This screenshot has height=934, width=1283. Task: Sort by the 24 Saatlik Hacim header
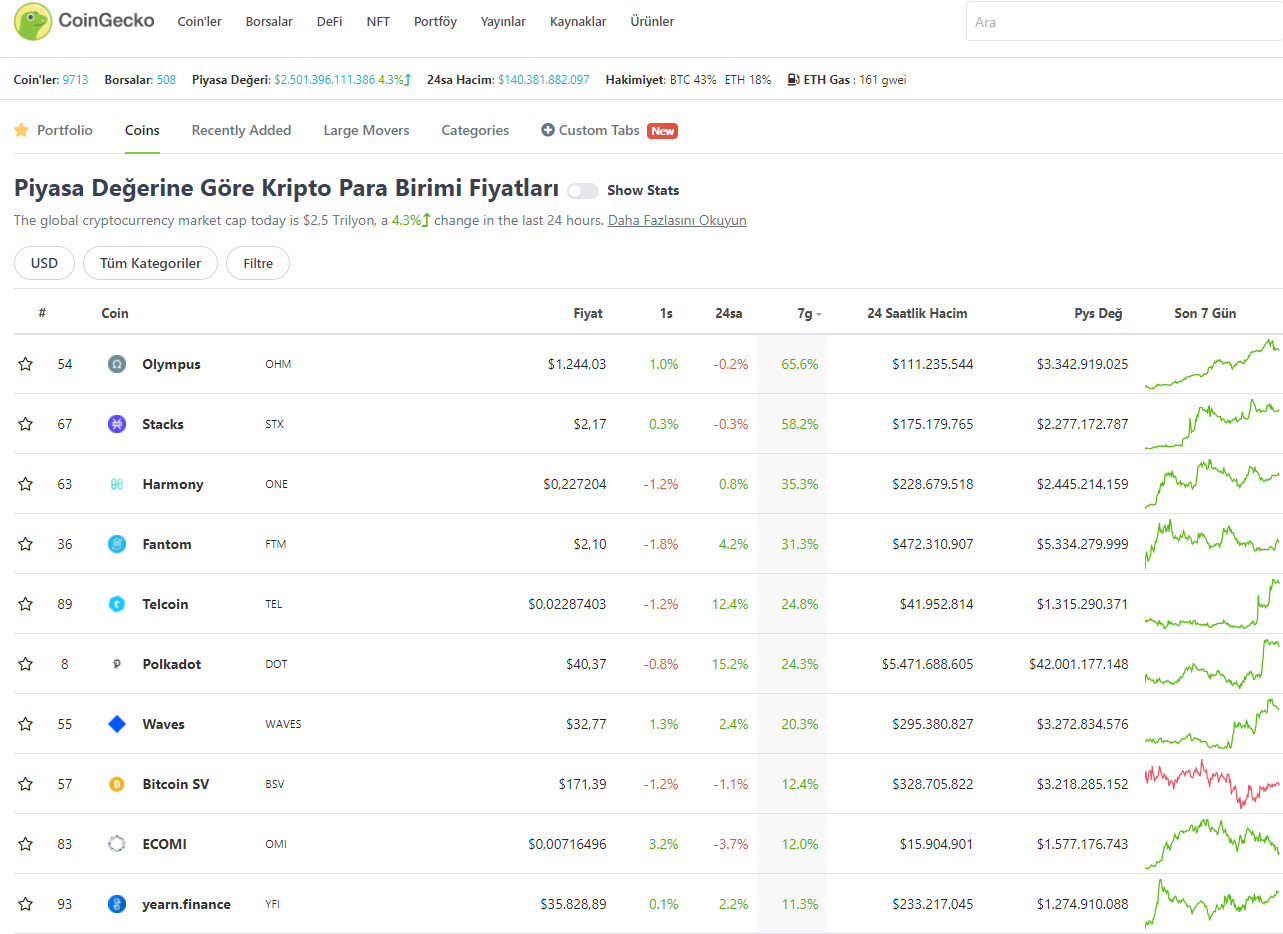(917, 314)
